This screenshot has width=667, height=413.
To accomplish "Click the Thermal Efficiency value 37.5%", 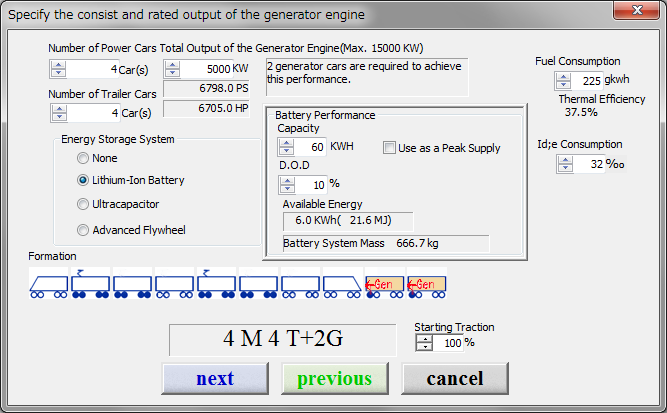I will coord(581,112).
